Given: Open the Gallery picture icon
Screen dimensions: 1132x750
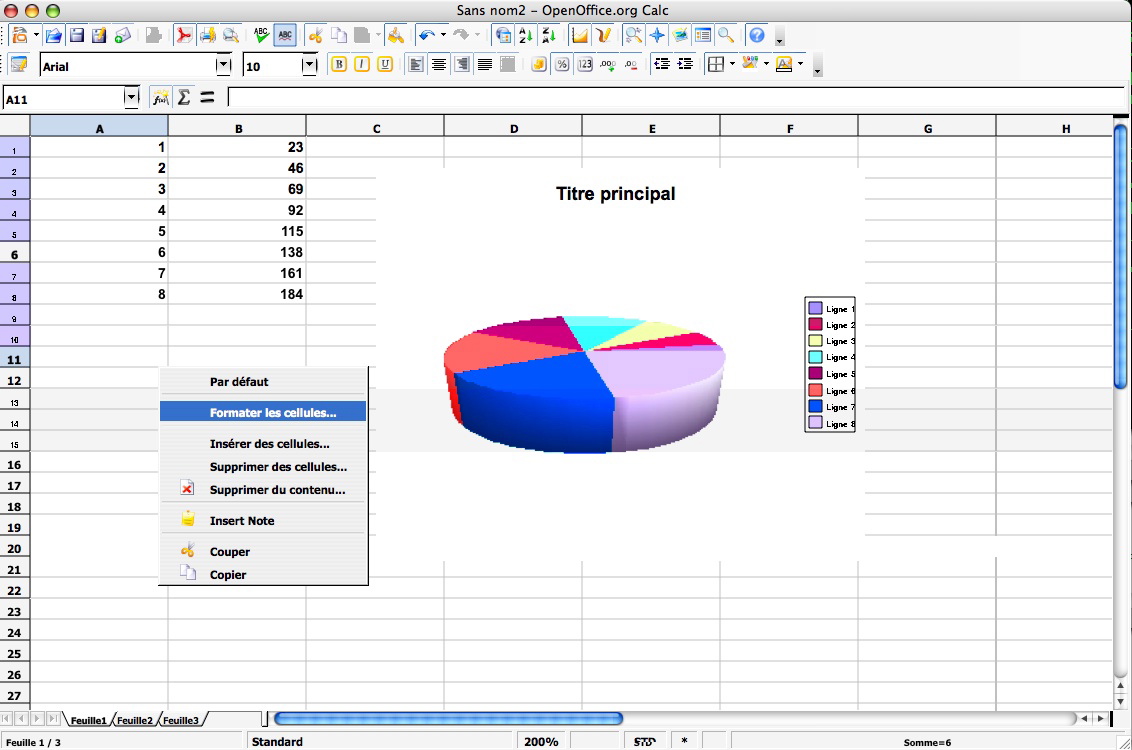Looking at the screenshot, I should pos(679,35).
